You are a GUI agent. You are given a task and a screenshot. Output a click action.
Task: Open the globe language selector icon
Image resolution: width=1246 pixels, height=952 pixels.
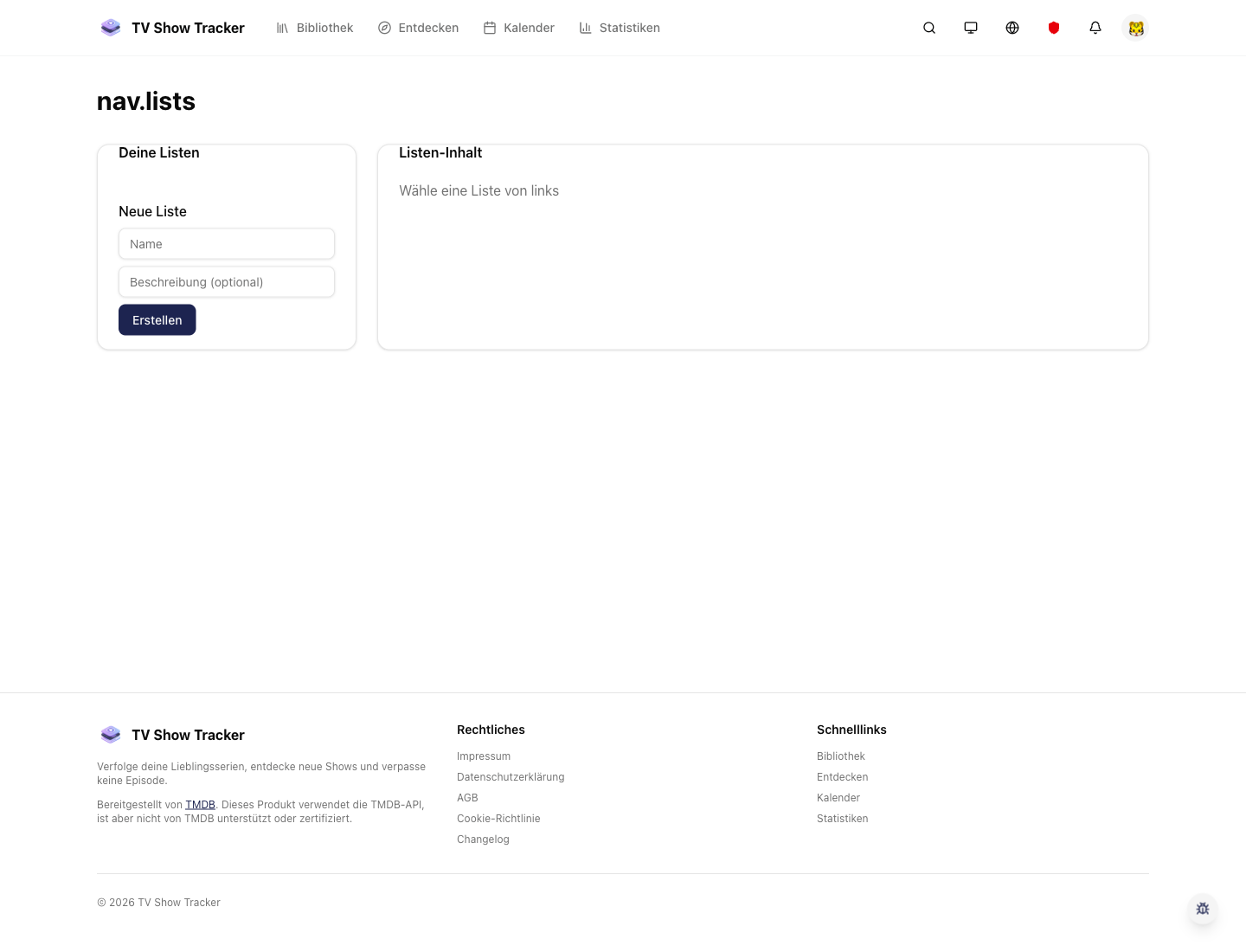[x=1012, y=28]
